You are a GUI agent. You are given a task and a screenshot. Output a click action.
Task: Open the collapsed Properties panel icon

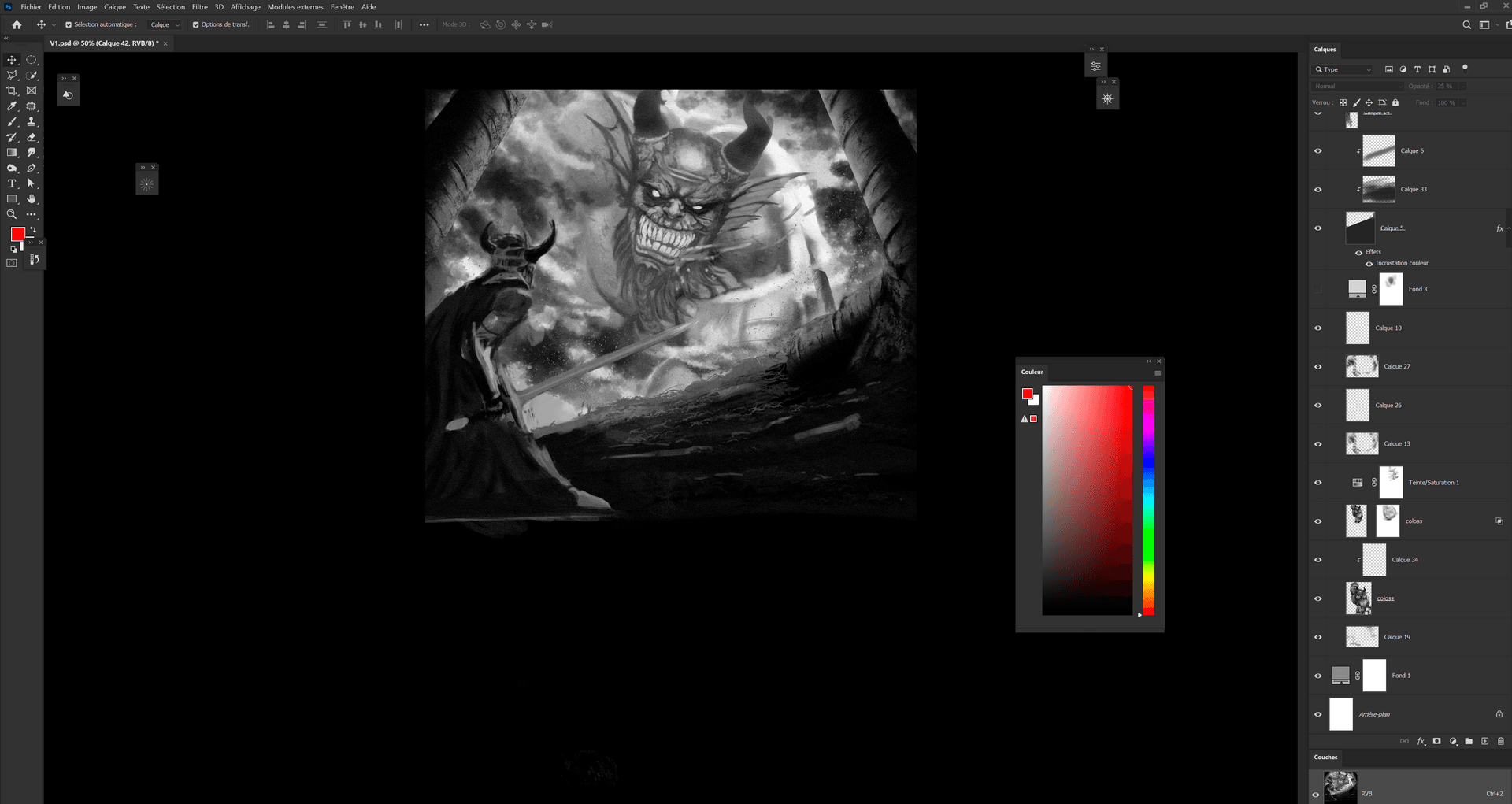tap(1095, 66)
